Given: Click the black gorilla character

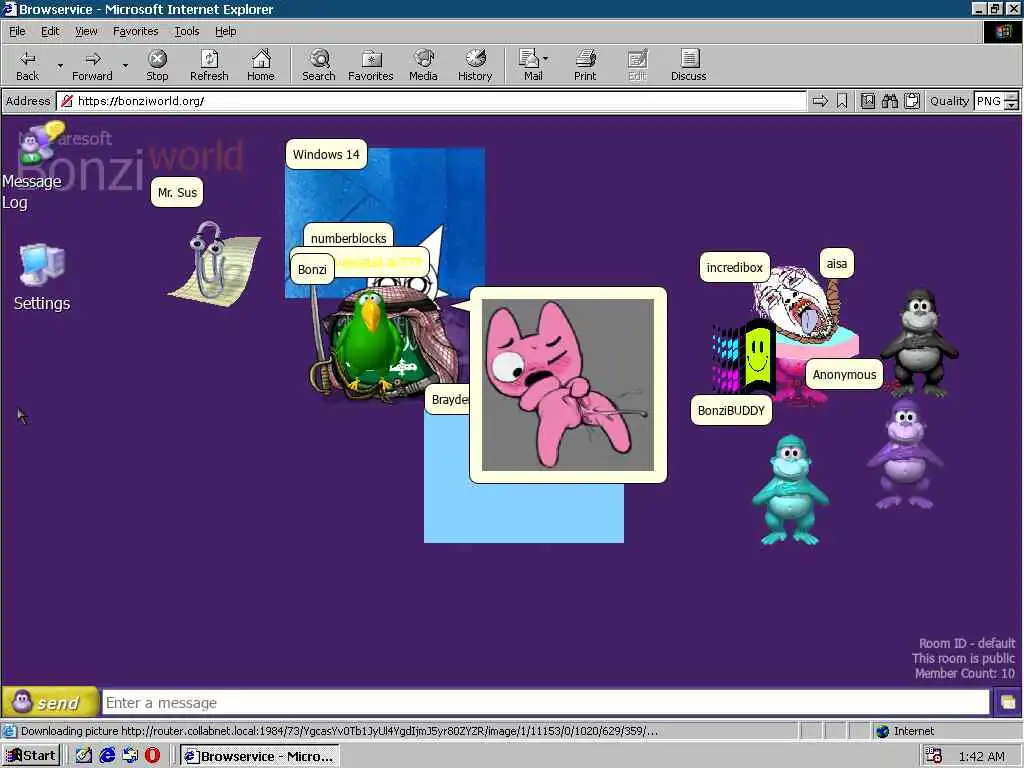Looking at the screenshot, I should click(920, 343).
